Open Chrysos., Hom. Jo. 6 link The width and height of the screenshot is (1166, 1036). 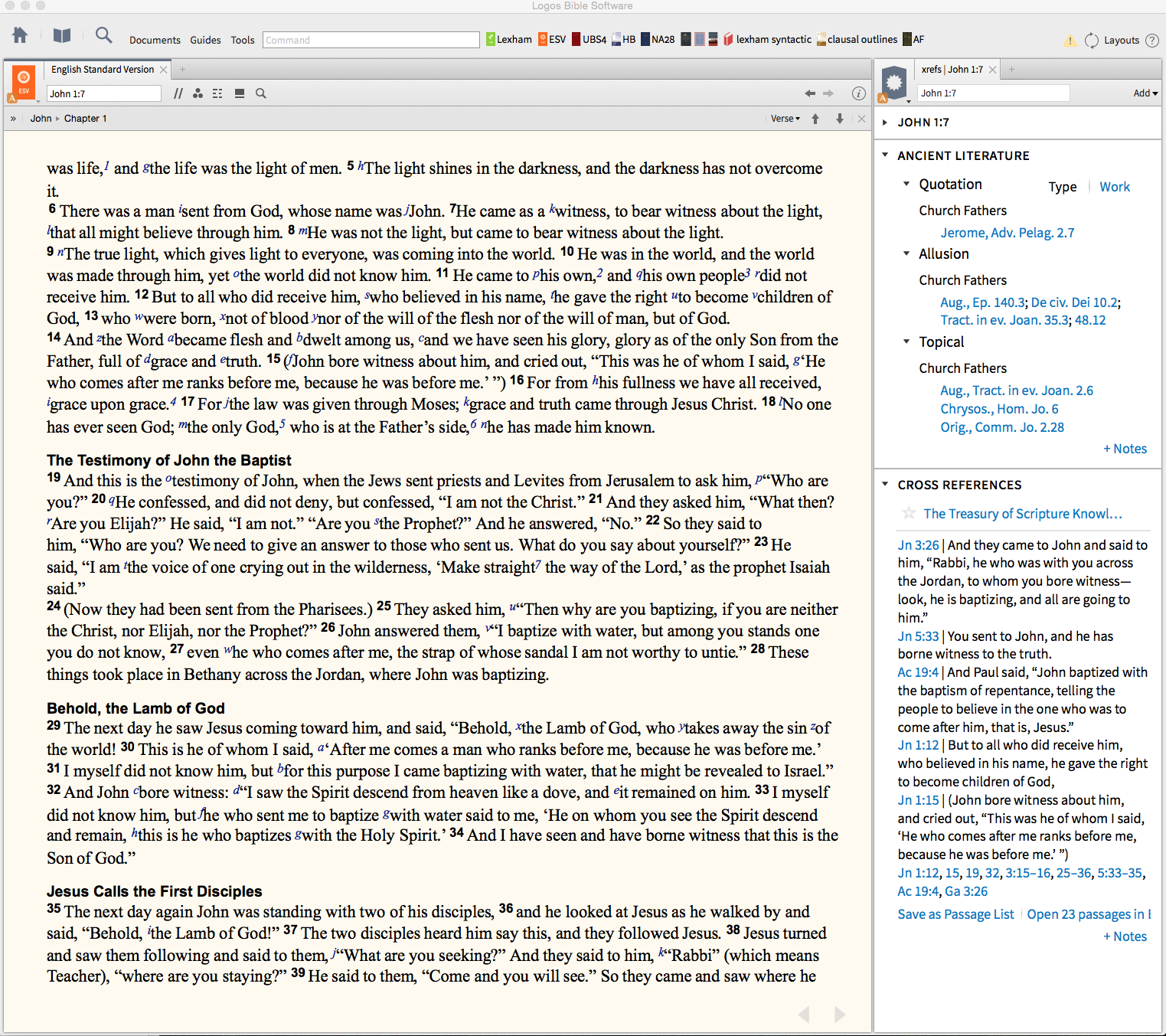pyautogui.click(x=999, y=409)
